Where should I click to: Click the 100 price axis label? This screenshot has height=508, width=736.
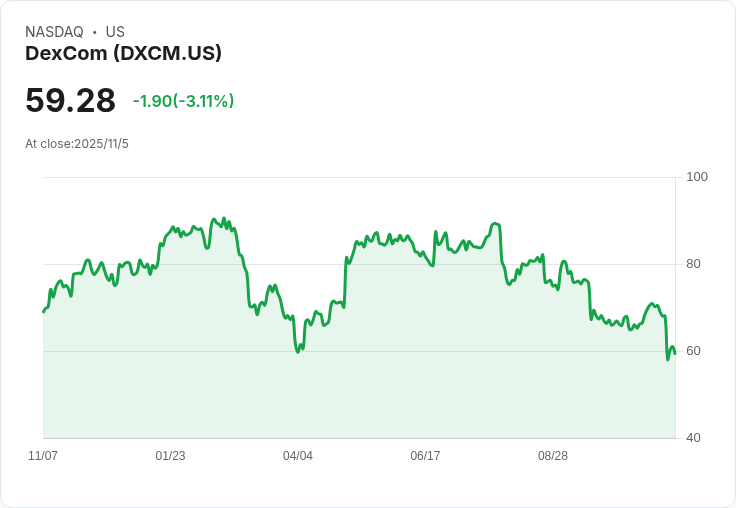point(697,177)
